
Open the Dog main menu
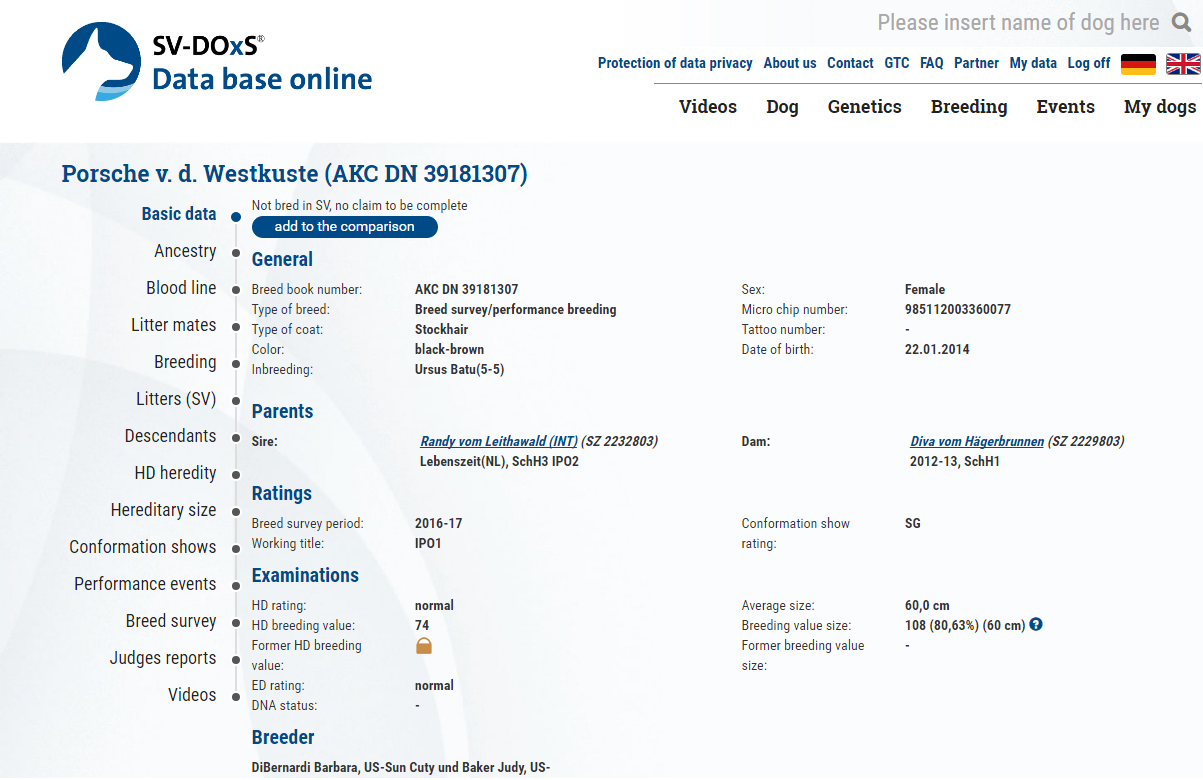[x=782, y=107]
